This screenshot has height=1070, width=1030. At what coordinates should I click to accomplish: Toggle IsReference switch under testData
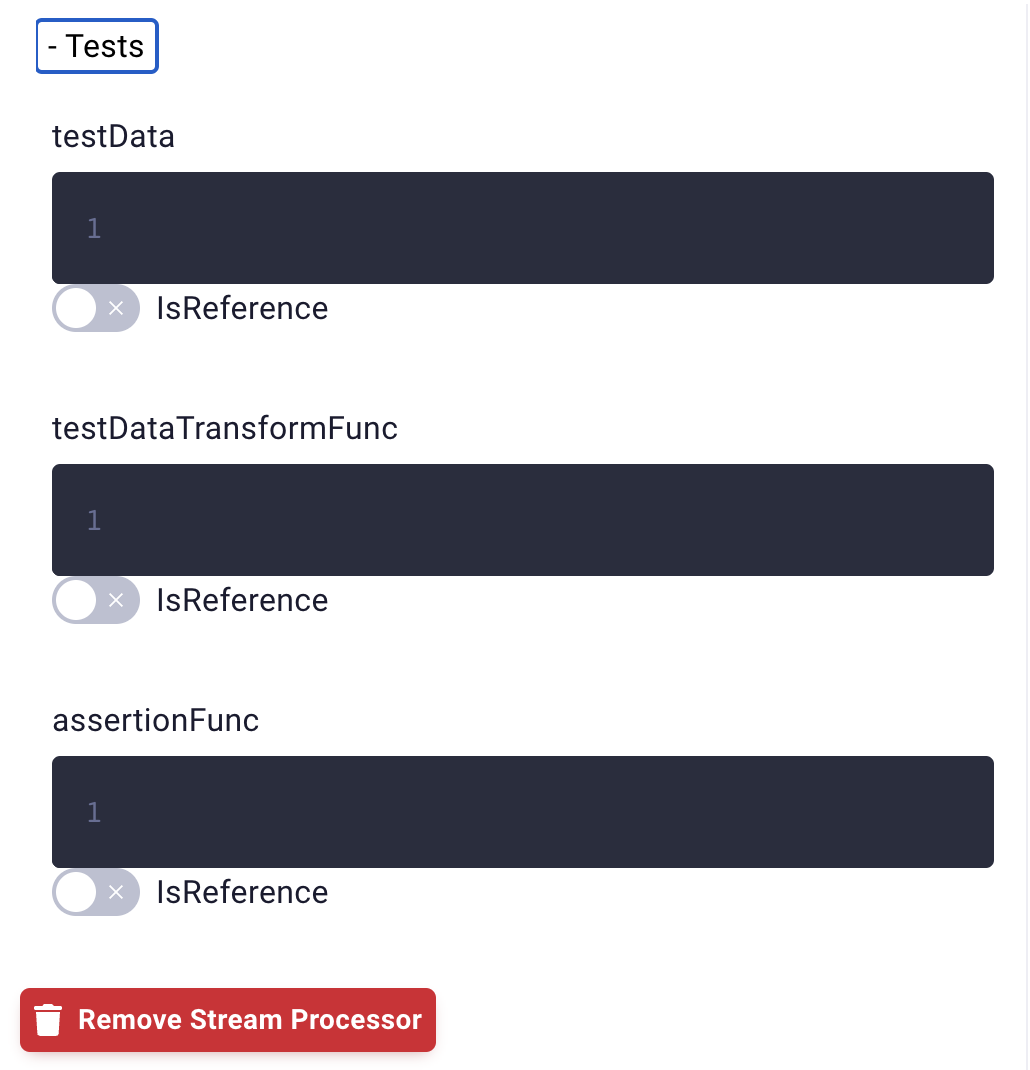pyautogui.click(x=96, y=308)
